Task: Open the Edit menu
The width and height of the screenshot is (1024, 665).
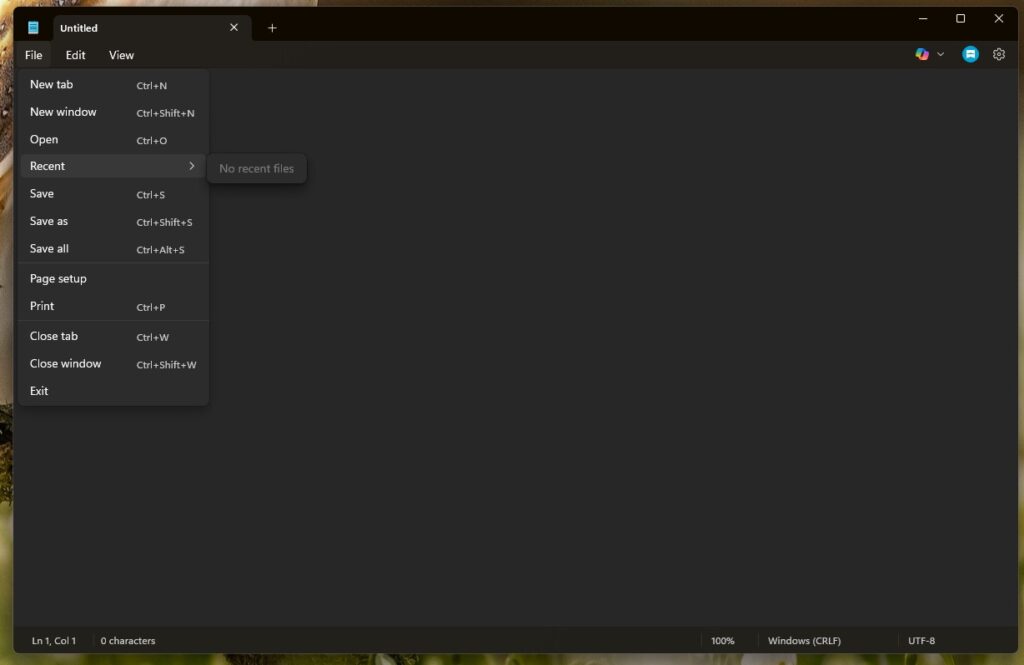Action: click(75, 55)
